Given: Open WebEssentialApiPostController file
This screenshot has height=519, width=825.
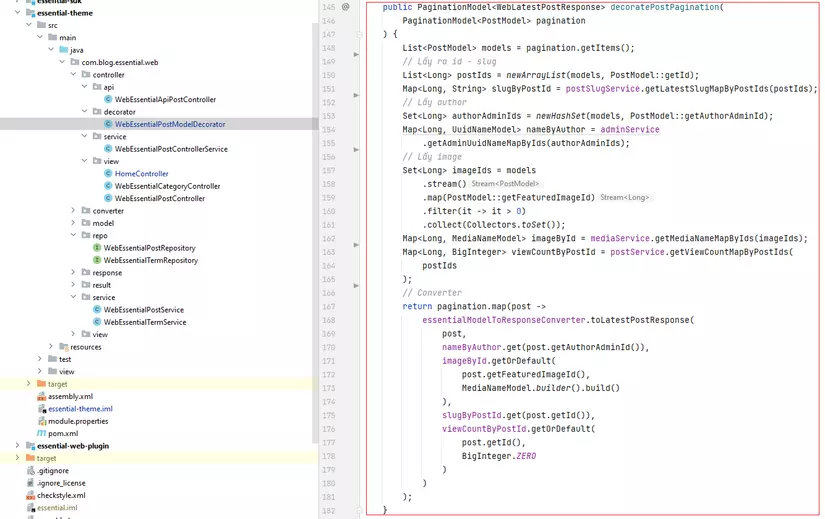Looking at the screenshot, I should coord(165,100).
